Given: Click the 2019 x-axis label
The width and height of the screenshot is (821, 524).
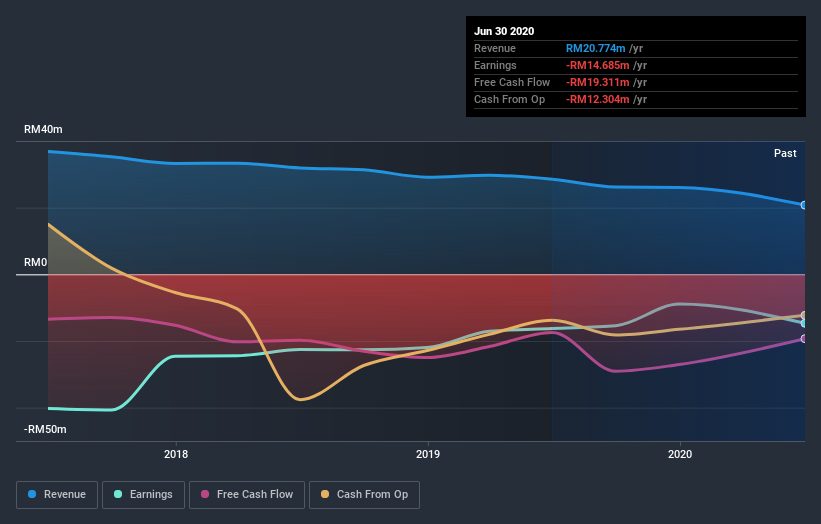Looking at the screenshot, I should [x=428, y=454].
